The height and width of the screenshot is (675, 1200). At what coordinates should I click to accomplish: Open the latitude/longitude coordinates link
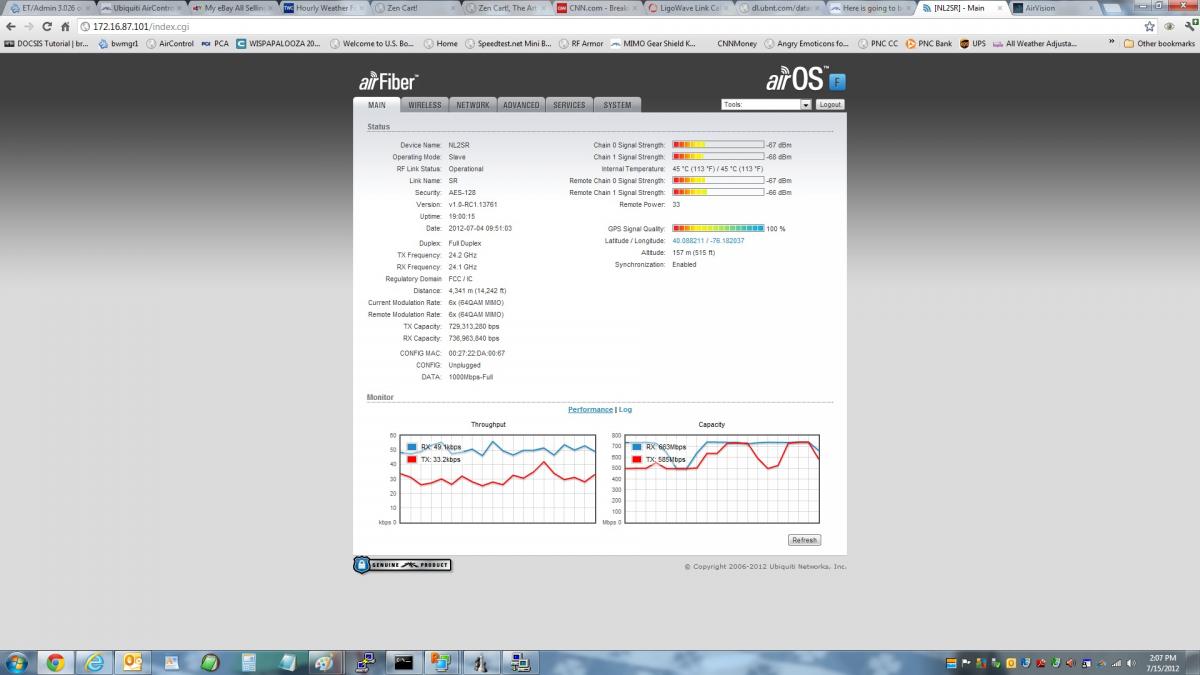[708, 241]
